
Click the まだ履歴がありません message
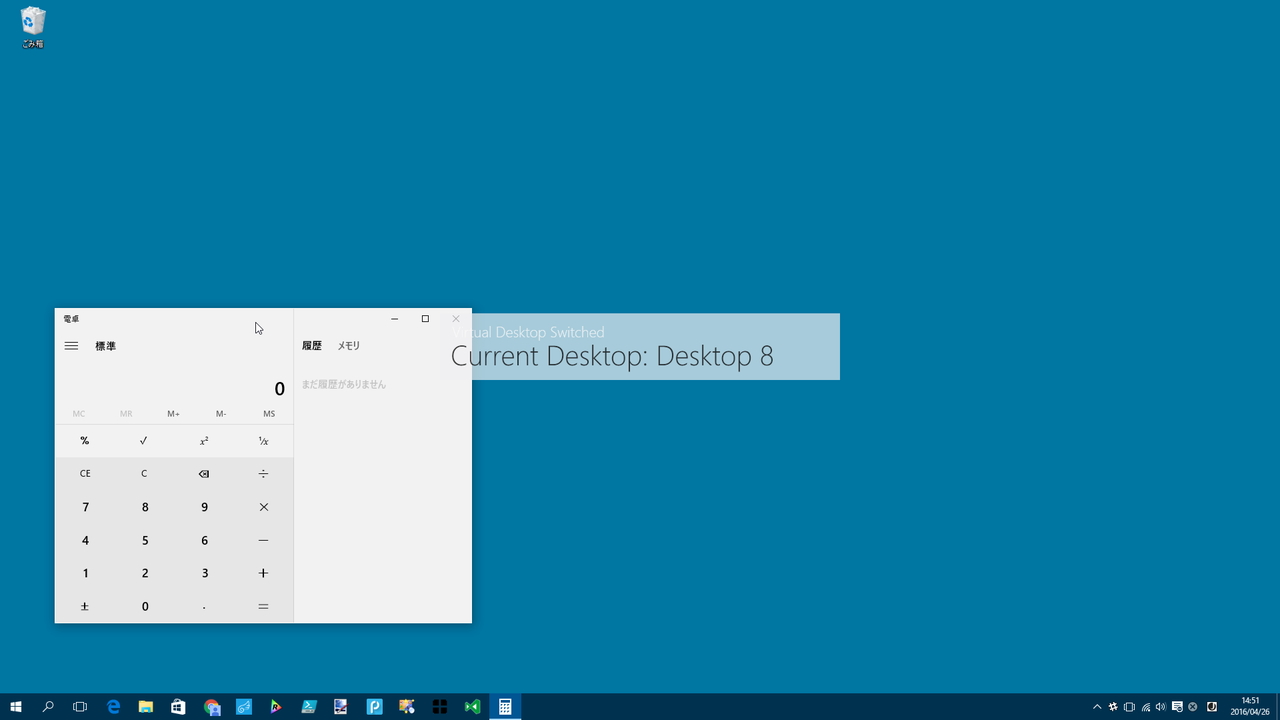coord(343,384)
